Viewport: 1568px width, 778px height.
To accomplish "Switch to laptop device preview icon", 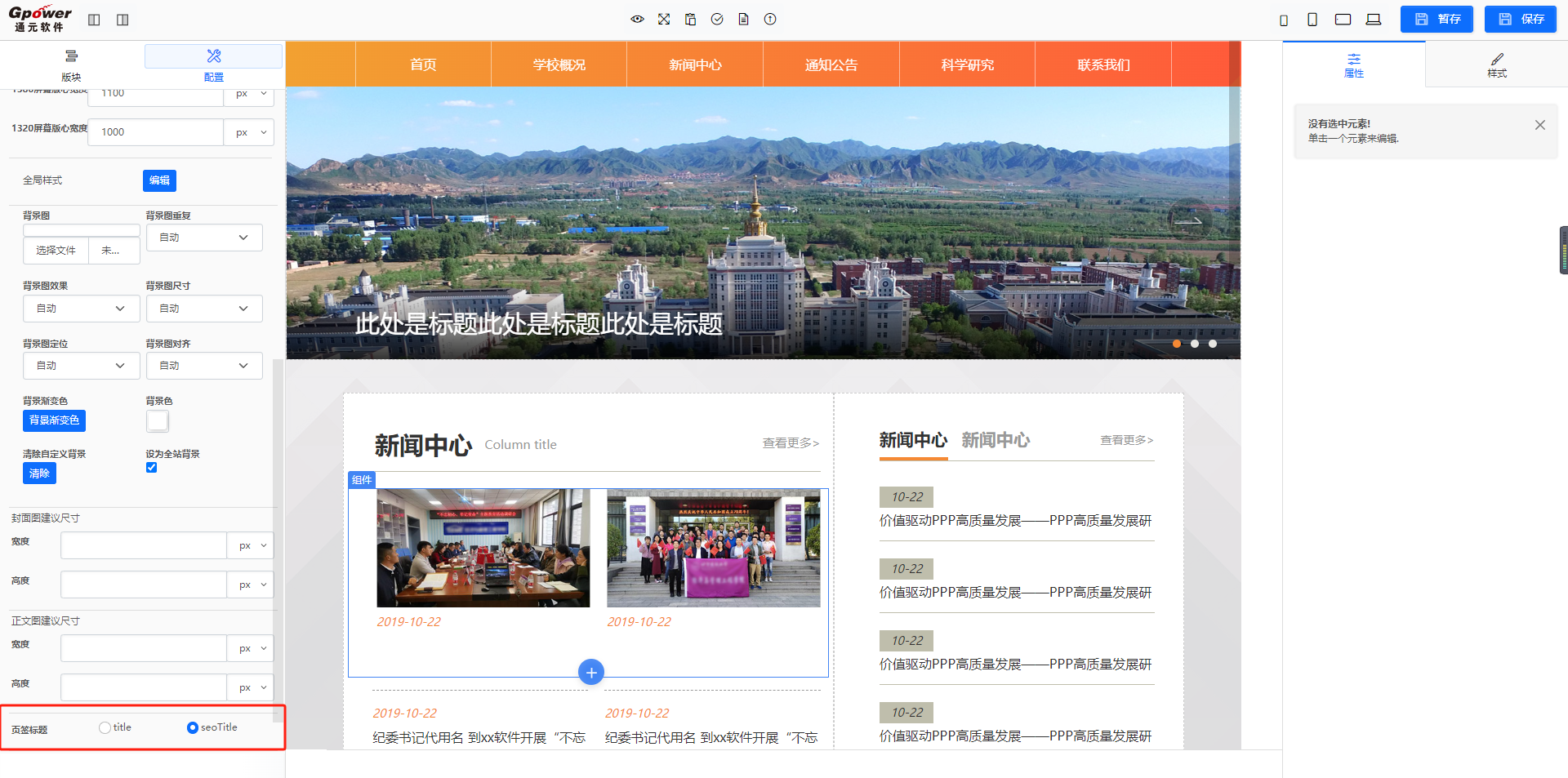I will [x=1374, y=20].
